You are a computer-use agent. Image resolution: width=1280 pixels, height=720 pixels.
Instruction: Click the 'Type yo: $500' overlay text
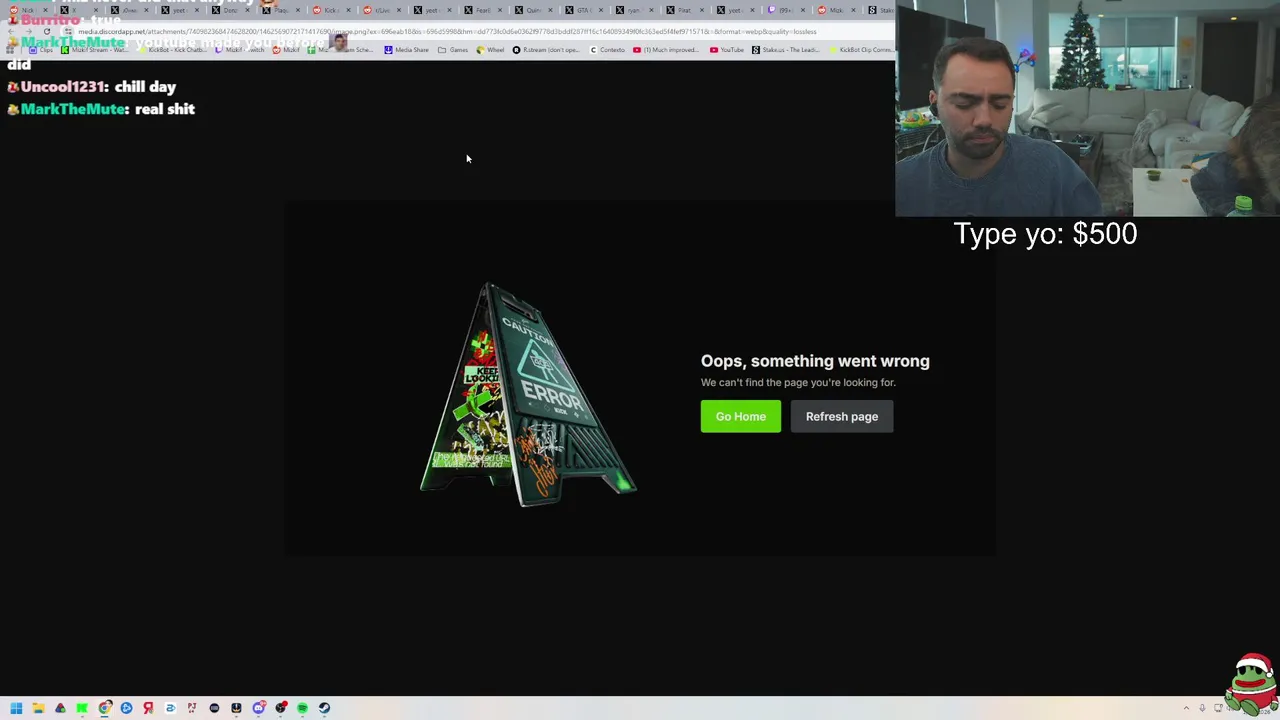coord(1045,234)
